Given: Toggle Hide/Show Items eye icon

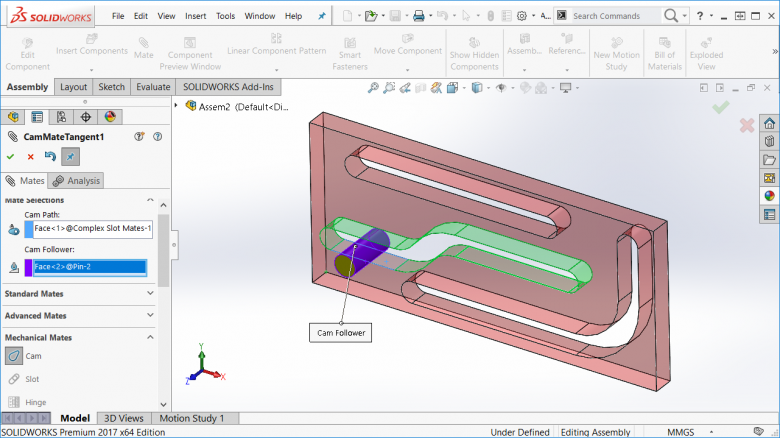Looking at the screenshot, I should tap(501, 88).
